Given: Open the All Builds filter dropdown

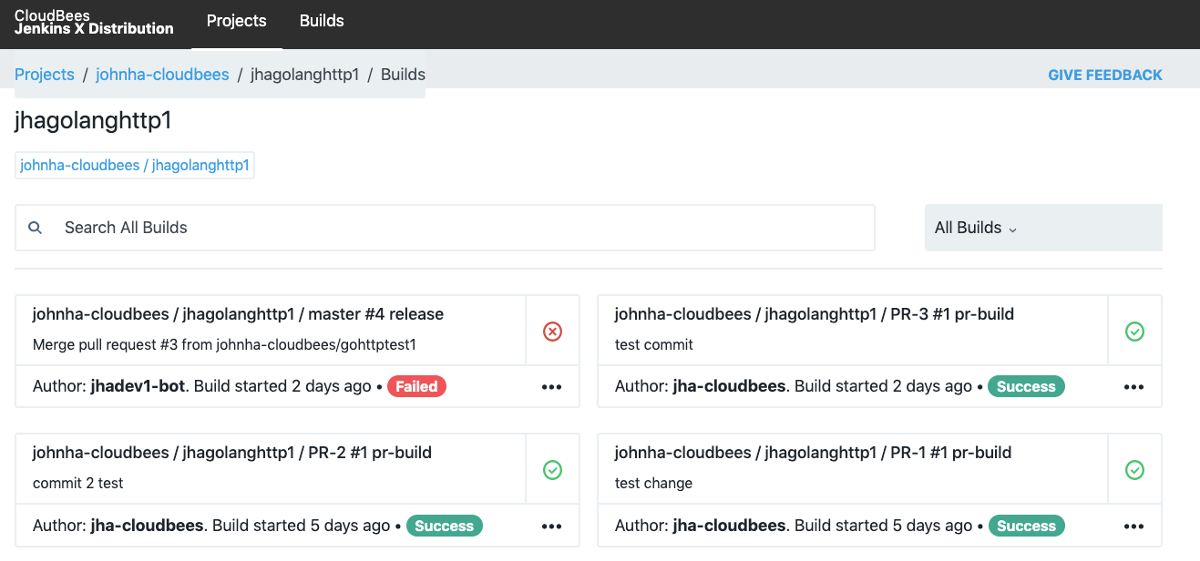Looking at the screenshot, I should tap(1043, 228).
